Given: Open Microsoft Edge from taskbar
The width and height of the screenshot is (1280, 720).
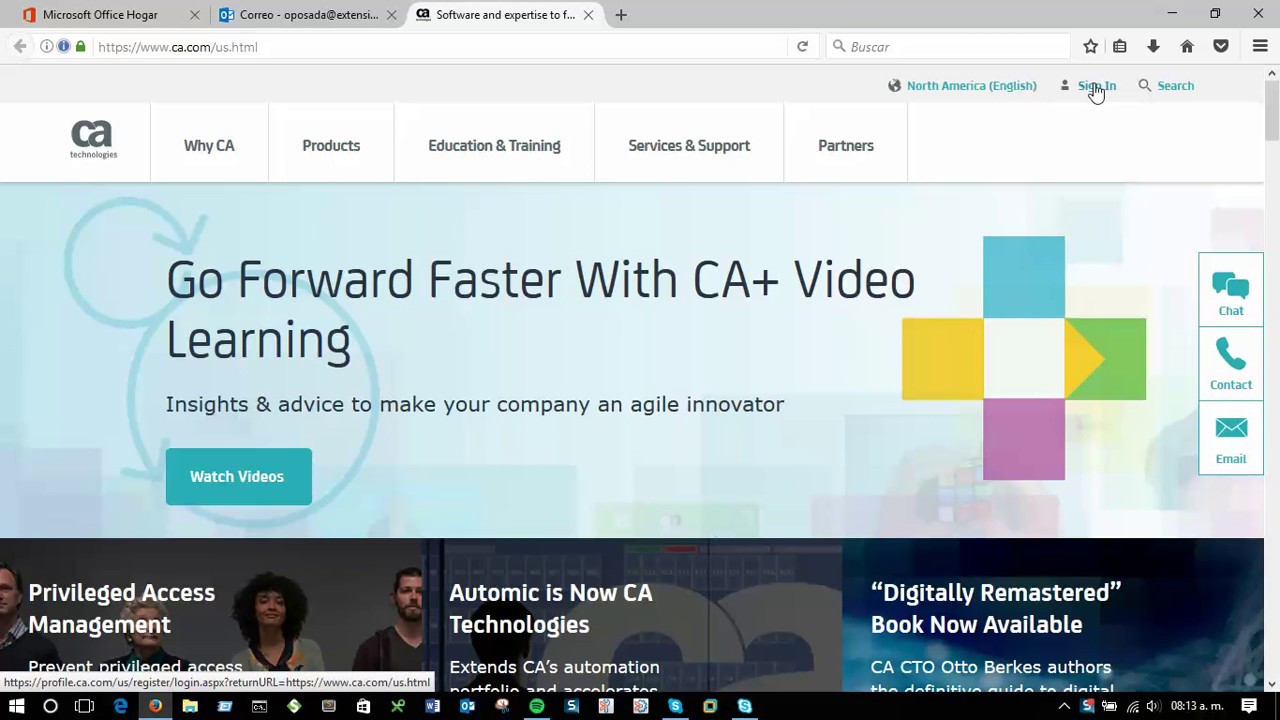Looking at the screenshot, I should pos(120,706).
